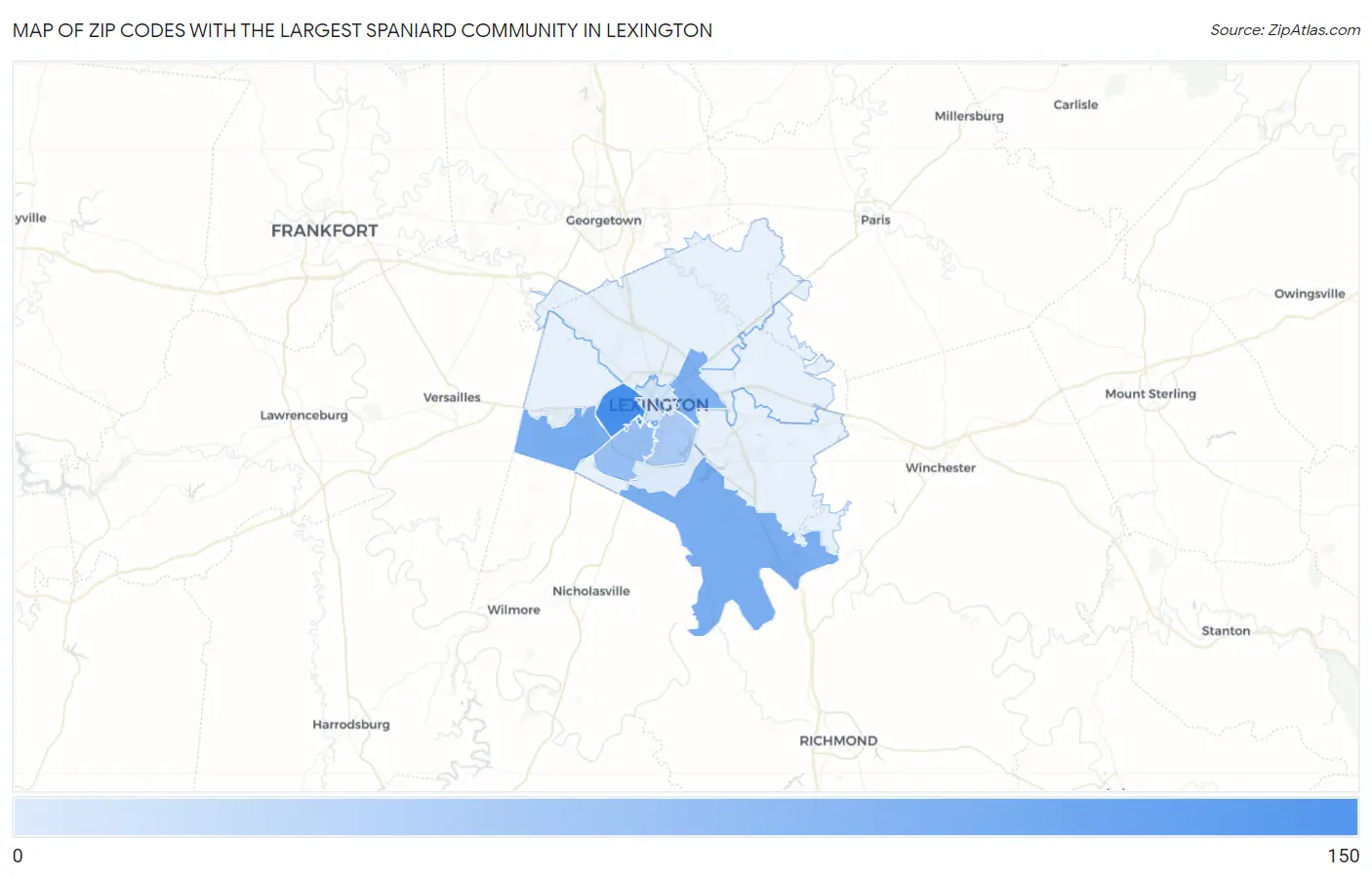Click the Source: ZipAtlas.com attribution
Viewport: 1372px width, 877px height.
pos(1285,30)
